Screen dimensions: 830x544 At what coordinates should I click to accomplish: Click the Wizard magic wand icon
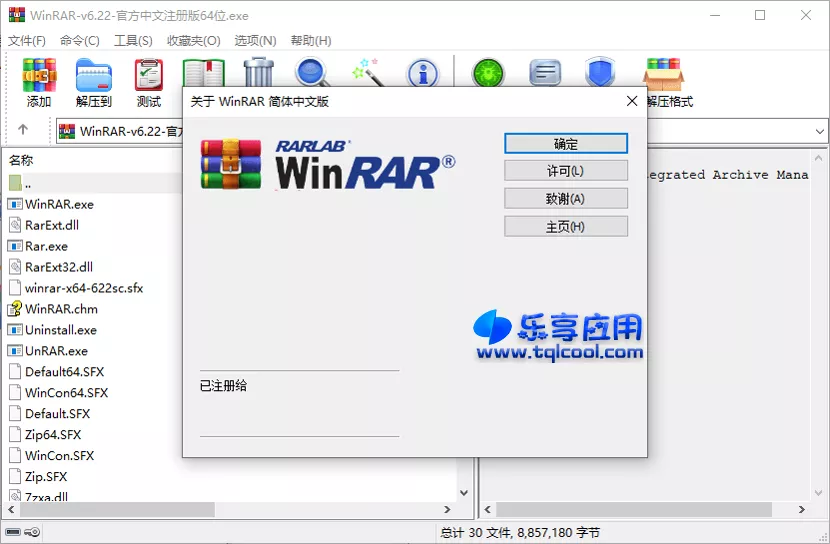pos(367,73)
